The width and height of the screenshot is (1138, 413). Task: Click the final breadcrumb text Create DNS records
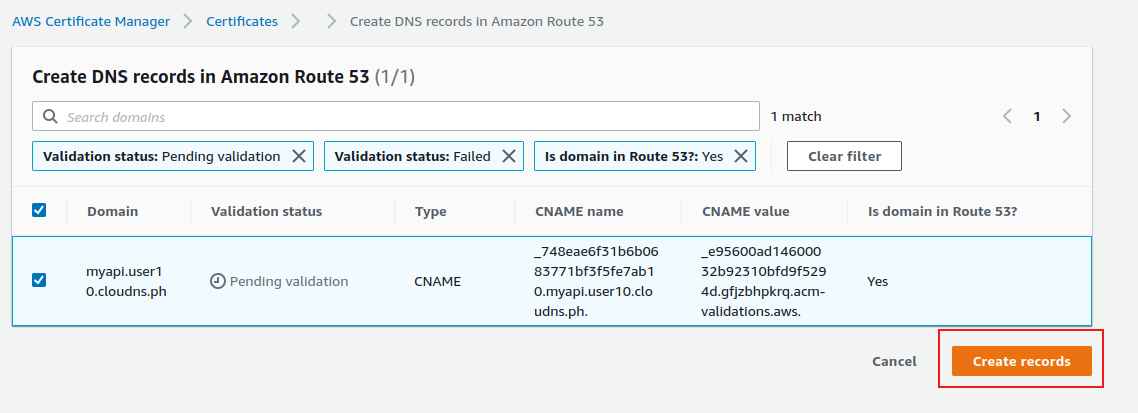[477, 21]
